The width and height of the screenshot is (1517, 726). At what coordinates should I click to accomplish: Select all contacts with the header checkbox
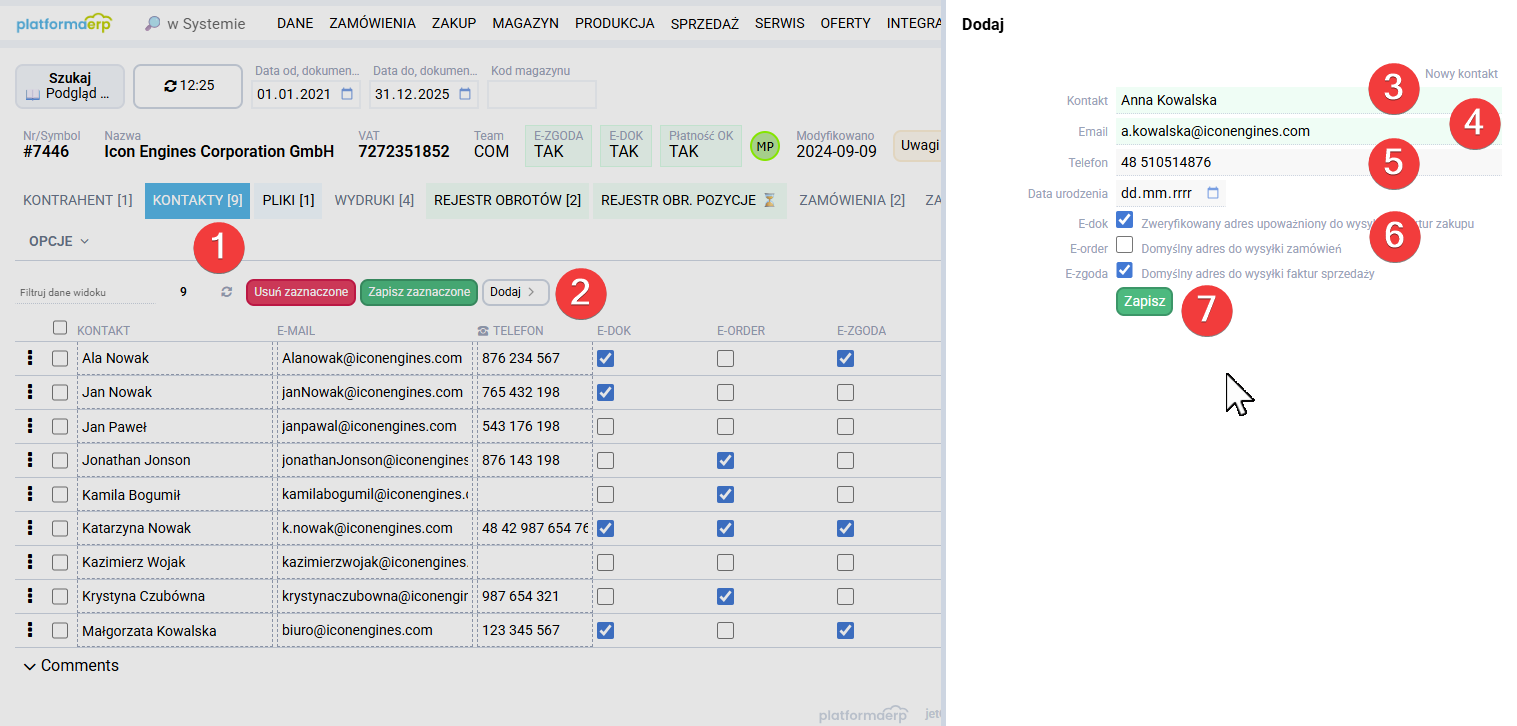tap(60, 327)
